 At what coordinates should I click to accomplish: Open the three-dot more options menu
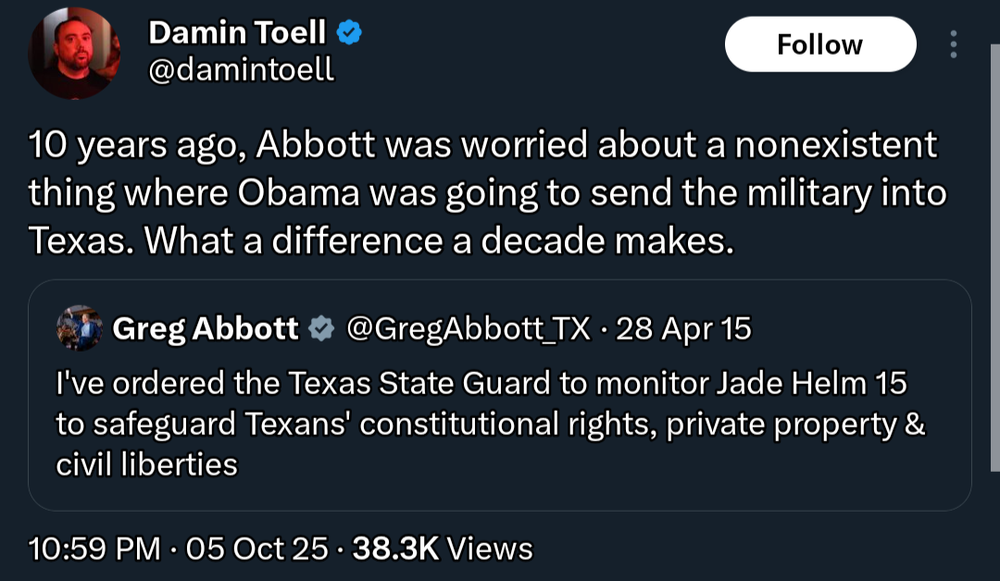pos(953,45)
